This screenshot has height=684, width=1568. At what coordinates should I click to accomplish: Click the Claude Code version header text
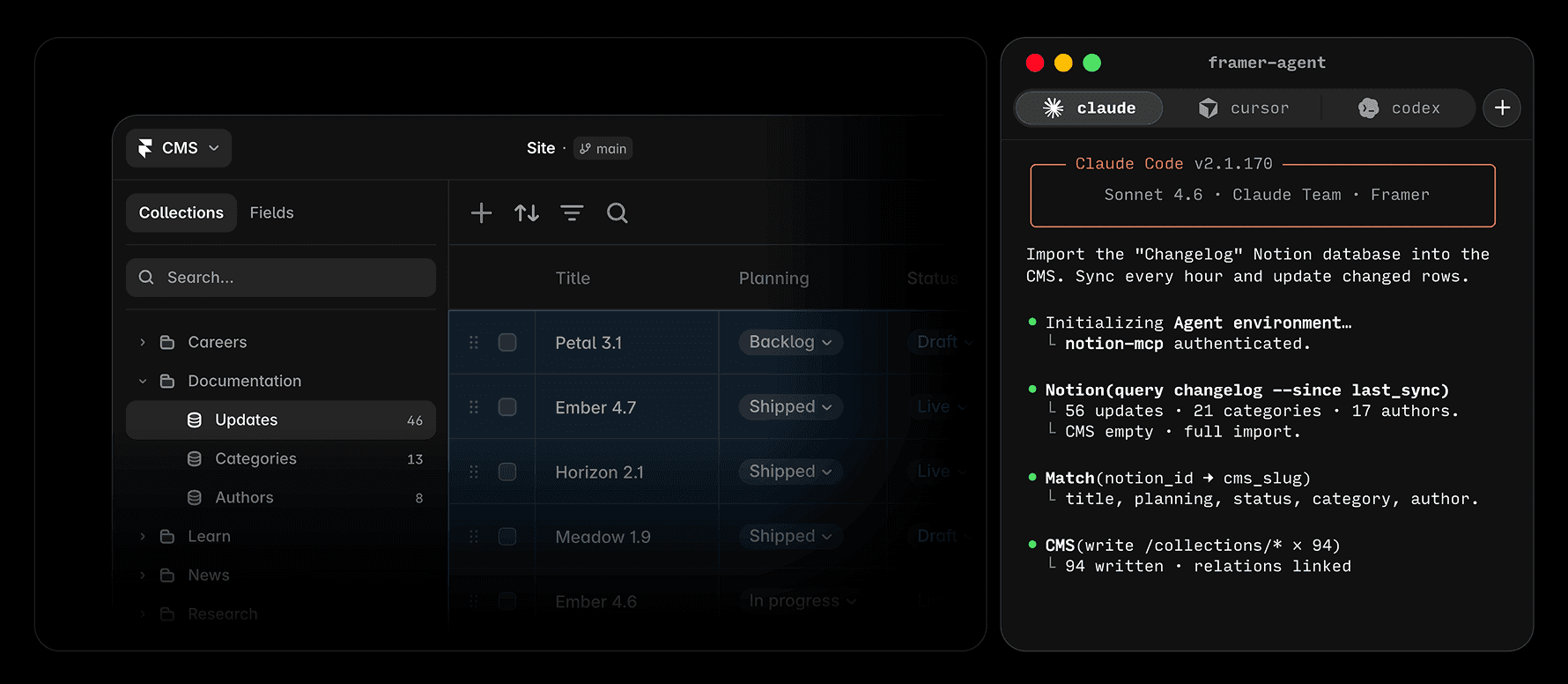pyautogui.click(x=1173, y=164)
